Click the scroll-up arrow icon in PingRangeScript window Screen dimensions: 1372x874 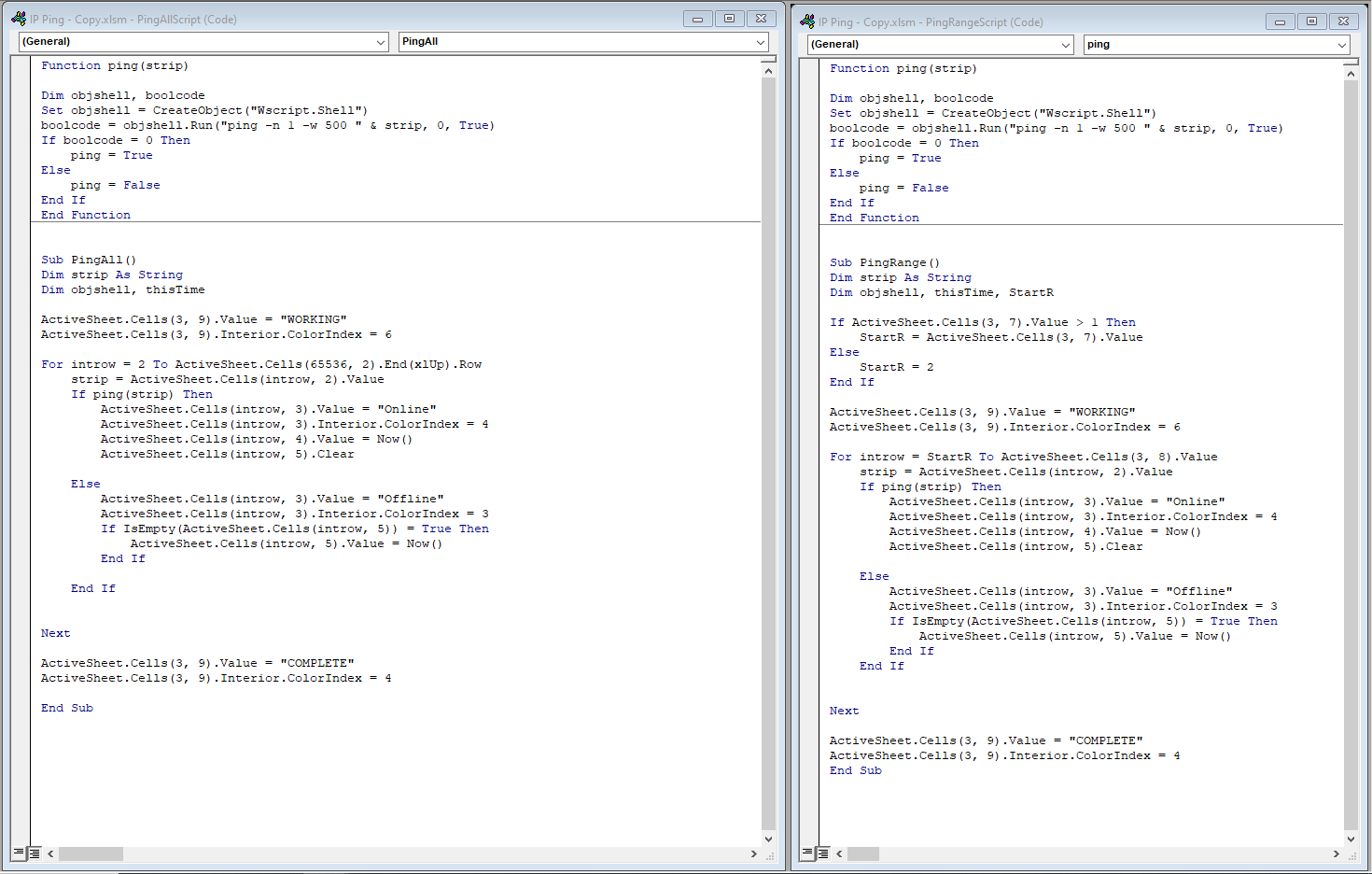(1351, 72)
